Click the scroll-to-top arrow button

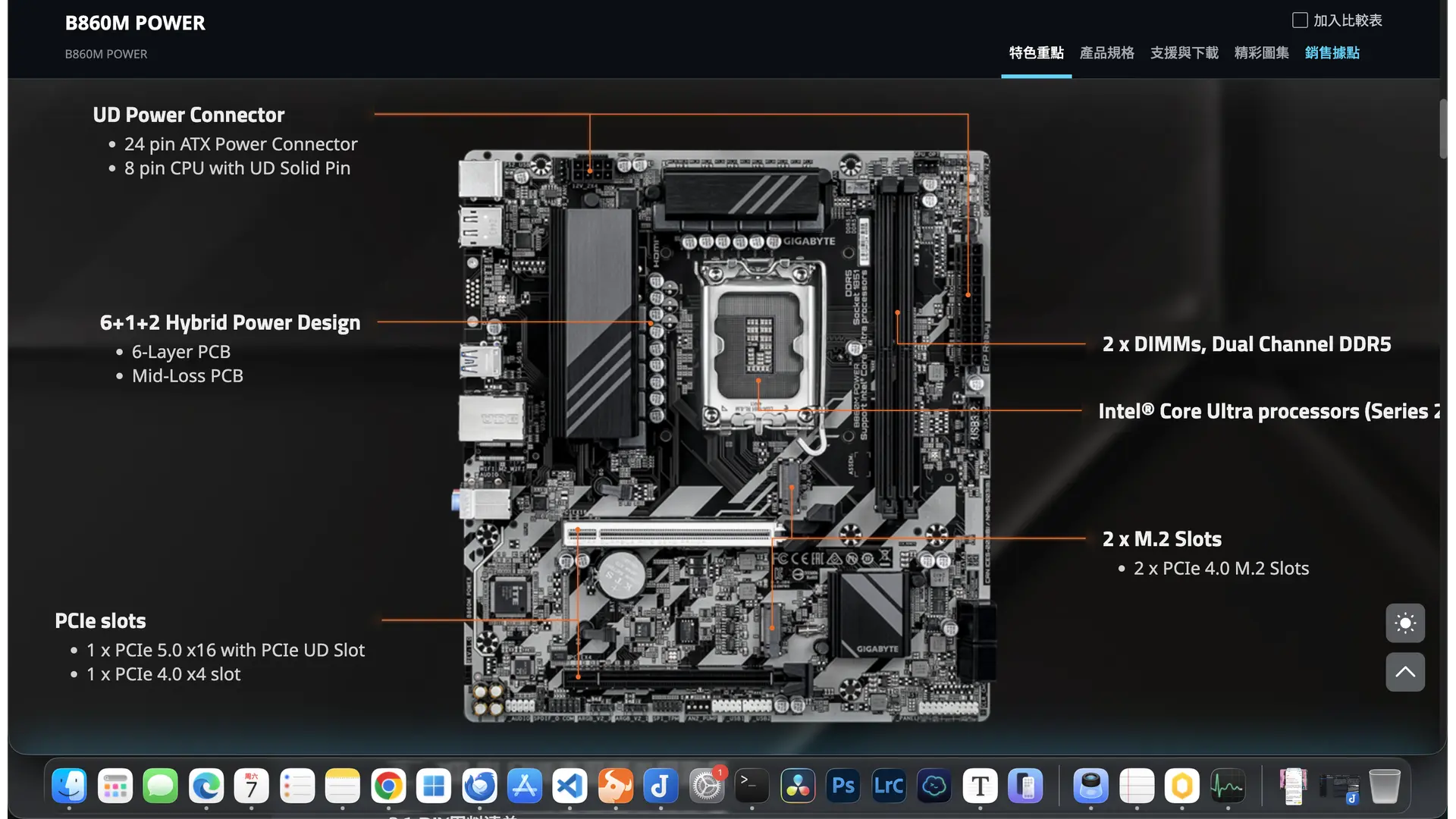(1404, 672)
